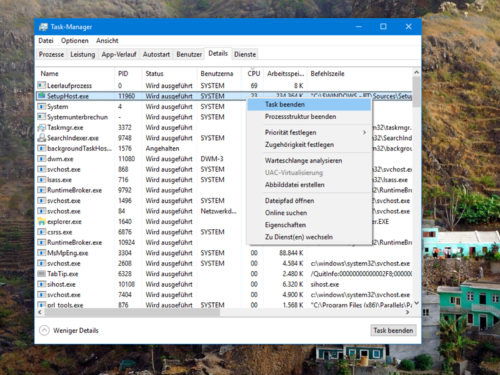The height and width of the screenshot is (375, 500).
Task: Choose Zugehörigkeit festlegen menu entry
Action: point(309,145)
